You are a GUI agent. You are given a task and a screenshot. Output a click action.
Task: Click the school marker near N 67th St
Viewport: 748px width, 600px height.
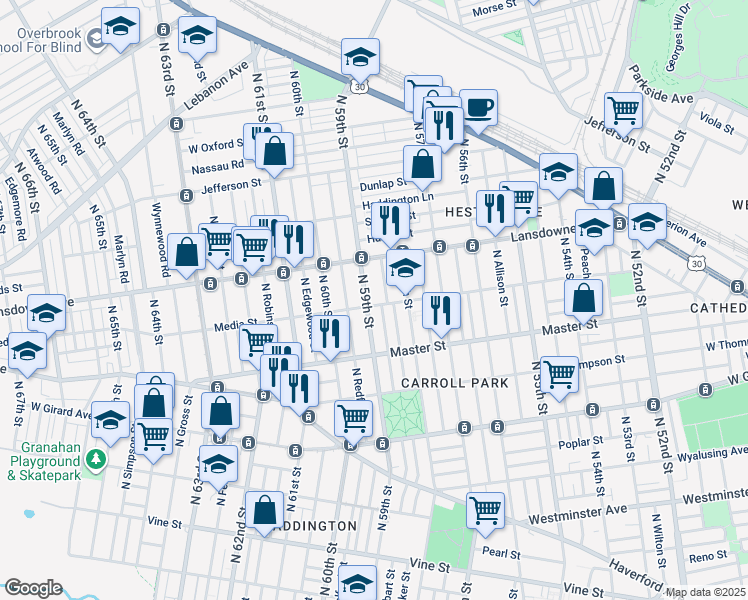(26, 352)
